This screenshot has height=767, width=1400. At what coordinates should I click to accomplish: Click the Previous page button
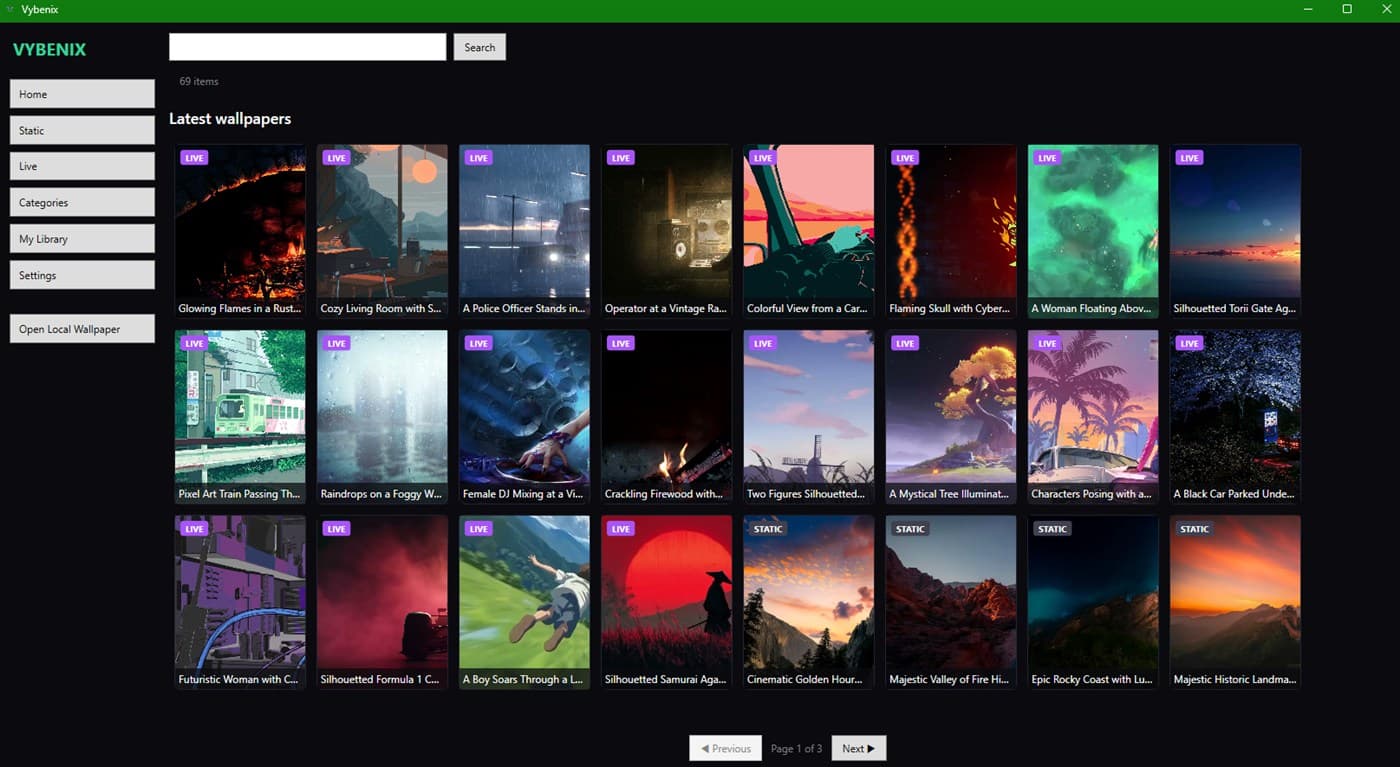(x=726, y=748)
